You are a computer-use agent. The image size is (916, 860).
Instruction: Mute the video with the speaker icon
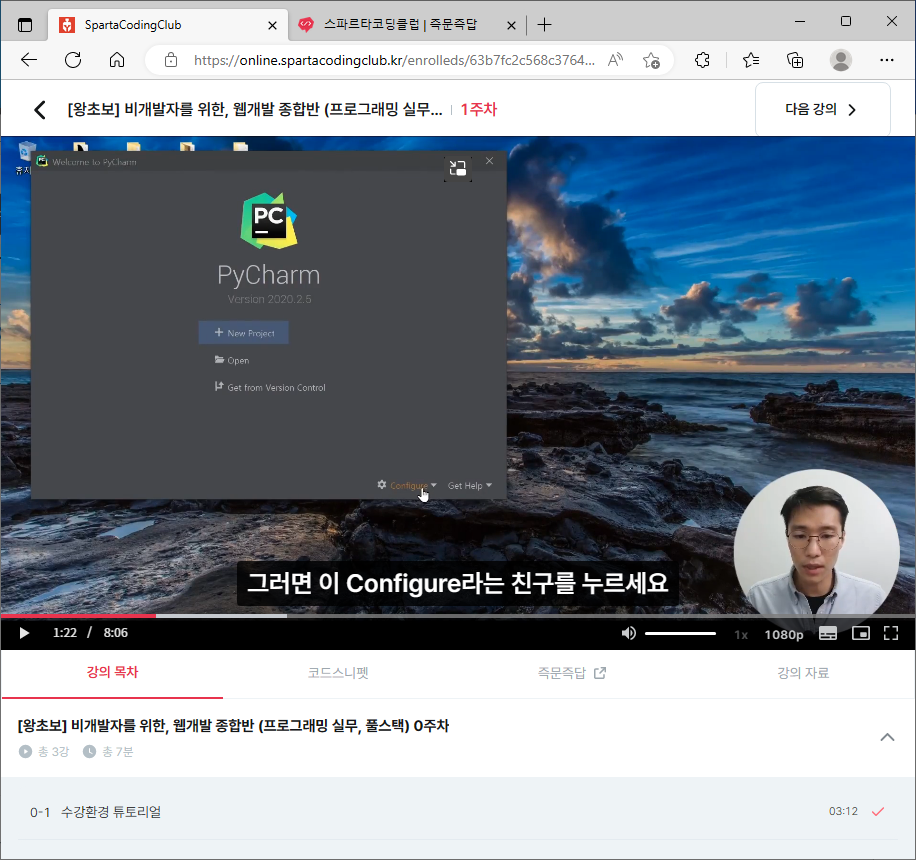tap(629, 633)
